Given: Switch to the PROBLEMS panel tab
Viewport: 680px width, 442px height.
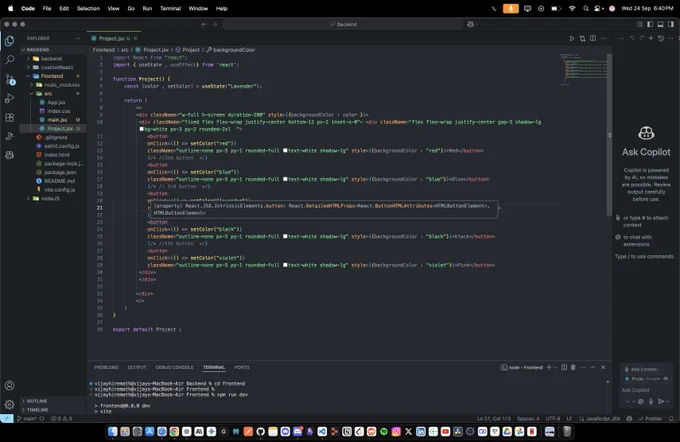Looking at the screenshot, I should click(x=106, y=367).
